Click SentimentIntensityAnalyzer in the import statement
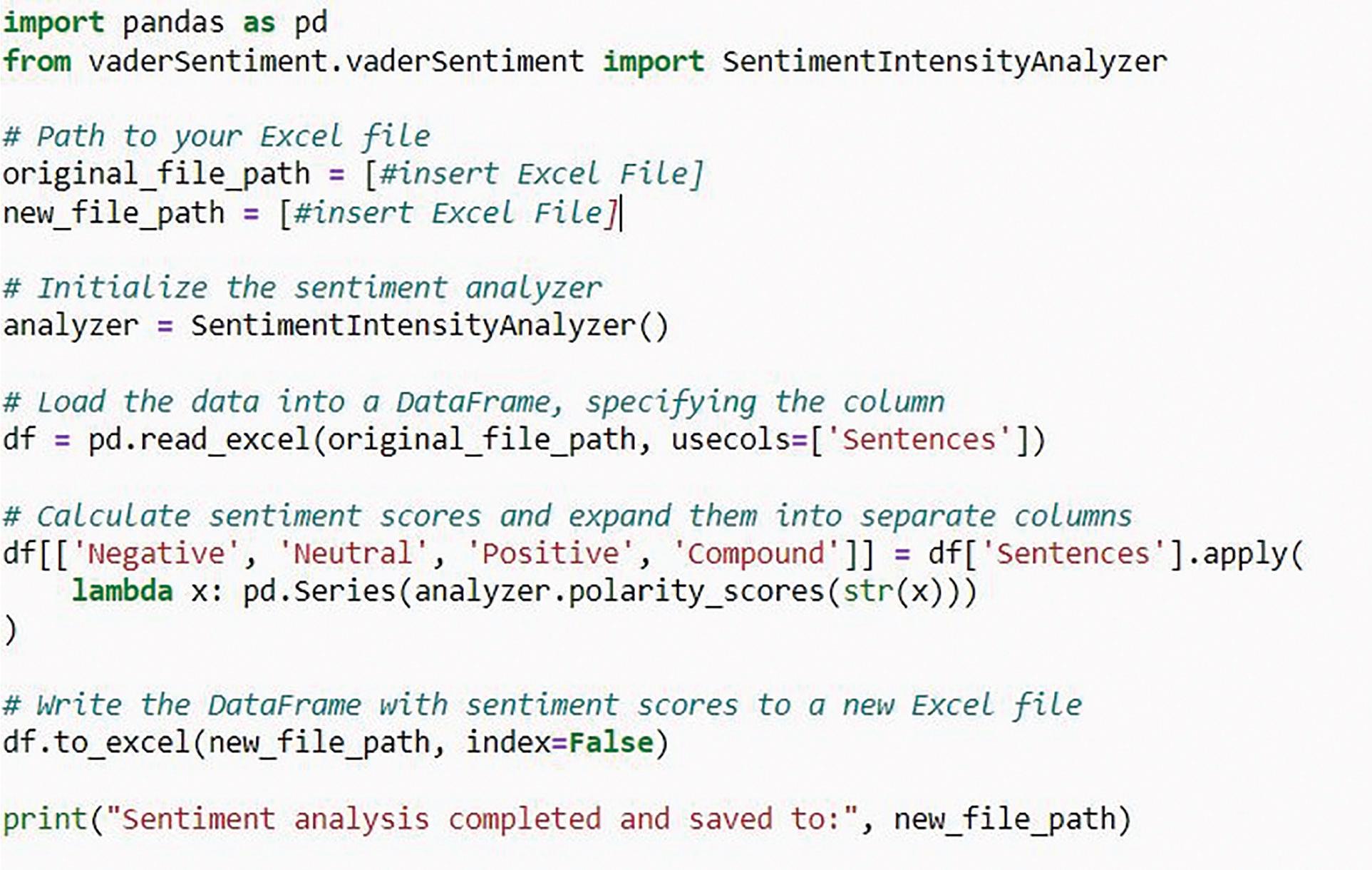1372x870 pixels. (x=944, y=61)
